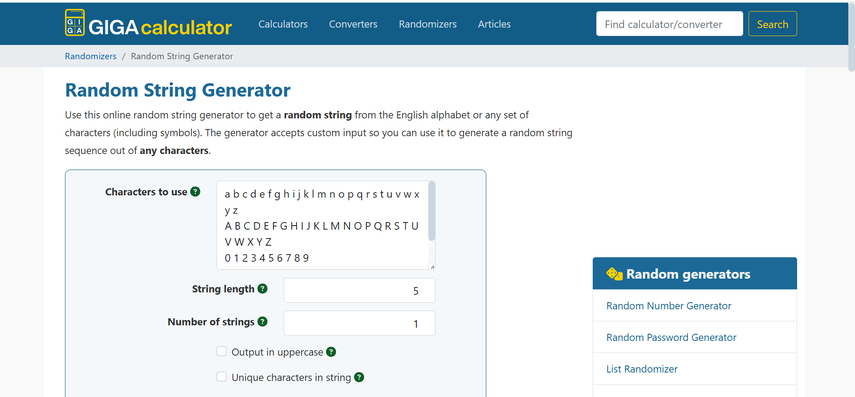Enable Output in uppercase checkbox
The width and height of the screenshot is (855, 397).
point(221,351)
